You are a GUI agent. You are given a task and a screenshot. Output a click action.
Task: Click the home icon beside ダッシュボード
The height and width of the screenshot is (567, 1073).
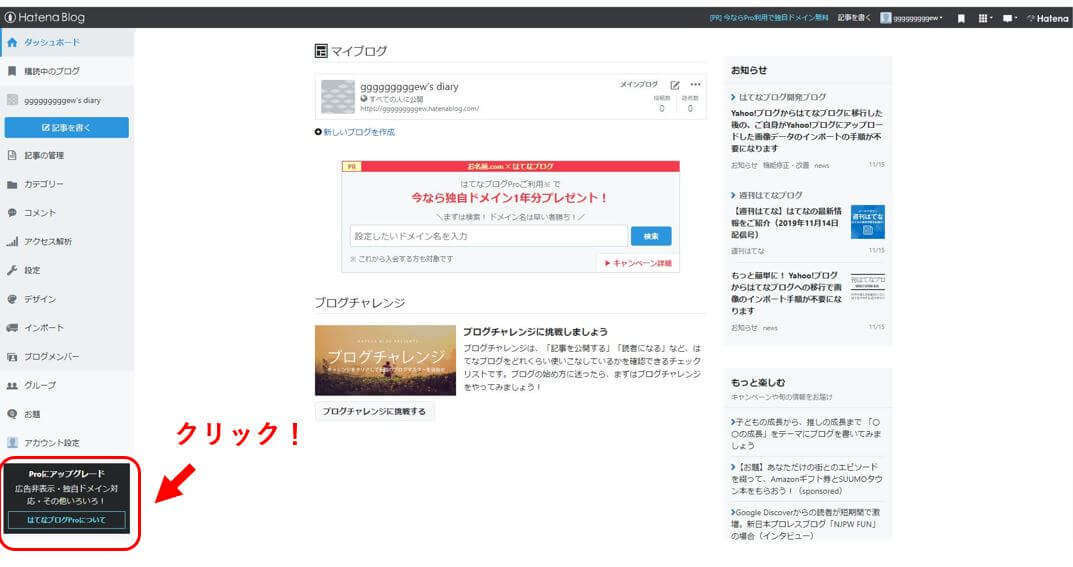[x=12, y=42]
